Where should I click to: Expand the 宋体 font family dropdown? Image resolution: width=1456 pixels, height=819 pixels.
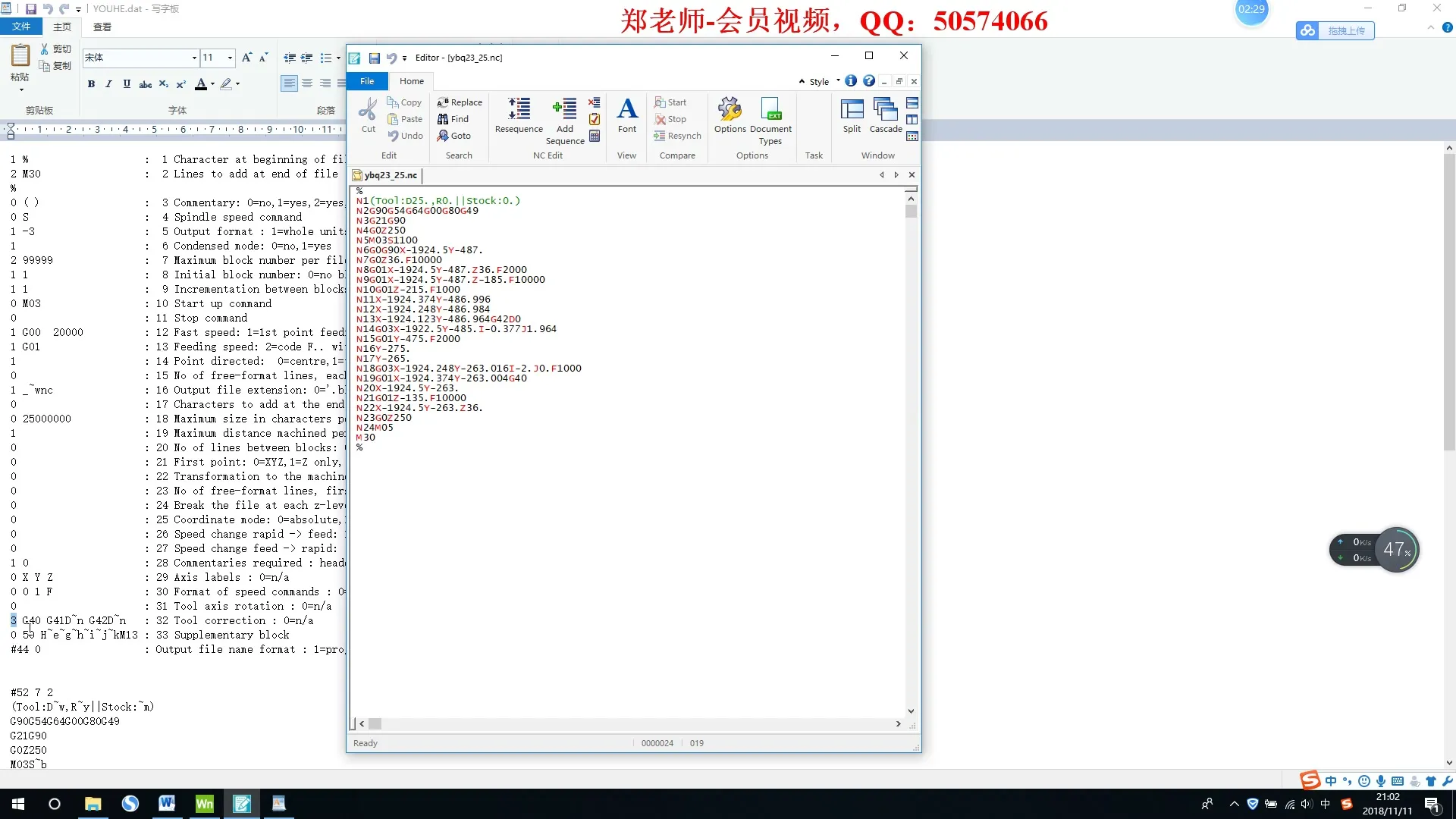click(194, 58)
